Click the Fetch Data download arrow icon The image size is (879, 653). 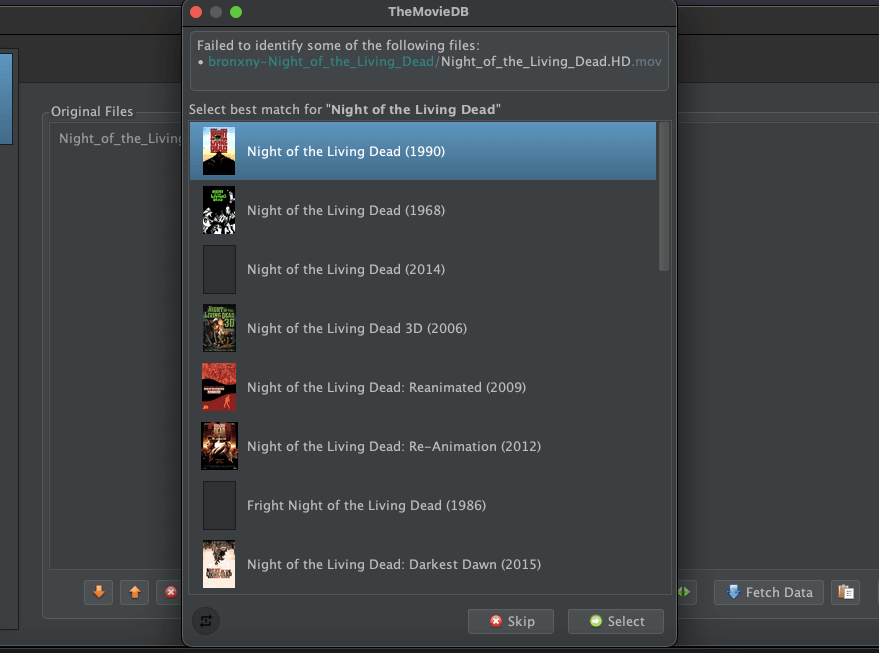coord(733,592)
